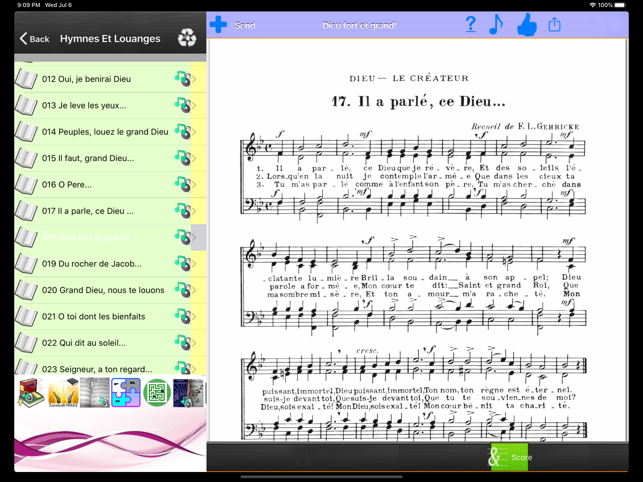Select hymn 016 O Pere...
The height and width of the screenshot is (482, 643).
tap(110, 185)
